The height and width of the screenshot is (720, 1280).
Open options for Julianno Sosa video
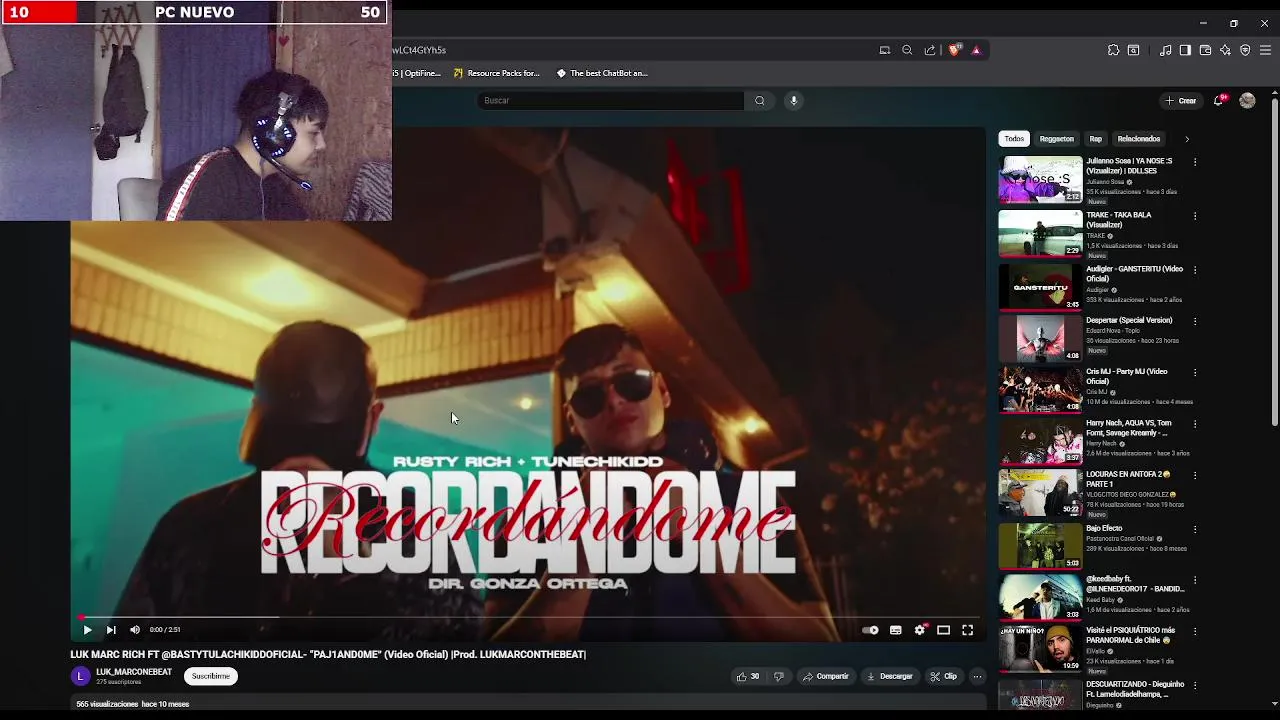(1195, 162)
